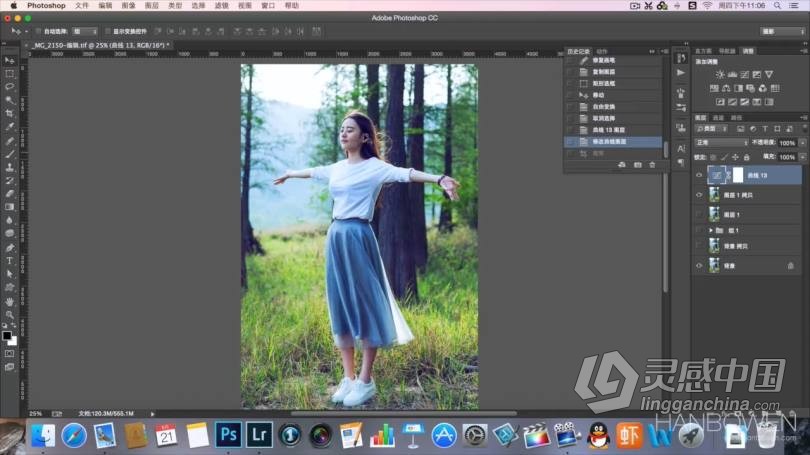Image resolution: width=810 pixels, height=455 pixels.
Task: Open layer filter kind dropdown
Action: point(711,129)
